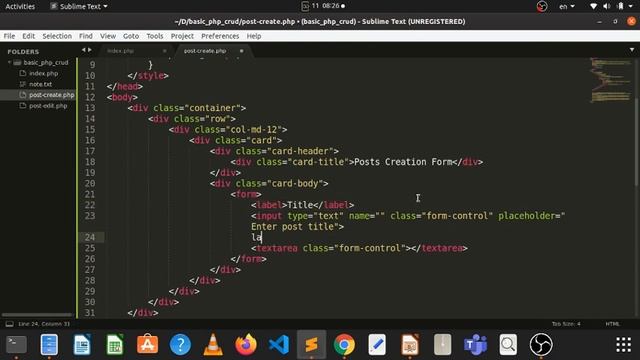
Task: Click the battery indicator in top bar
Action: pyautogui.click(x=620, y=6)
